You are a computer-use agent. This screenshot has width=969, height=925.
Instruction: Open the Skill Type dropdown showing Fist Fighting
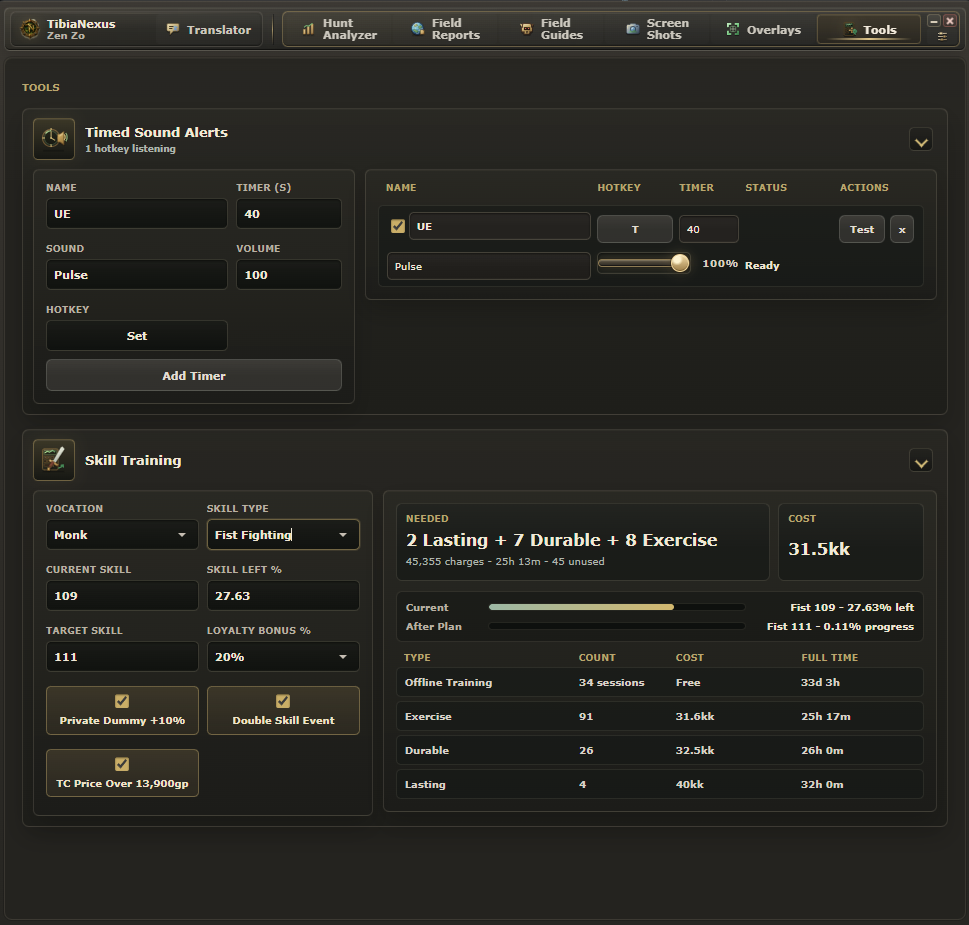[x=283, y=534]
